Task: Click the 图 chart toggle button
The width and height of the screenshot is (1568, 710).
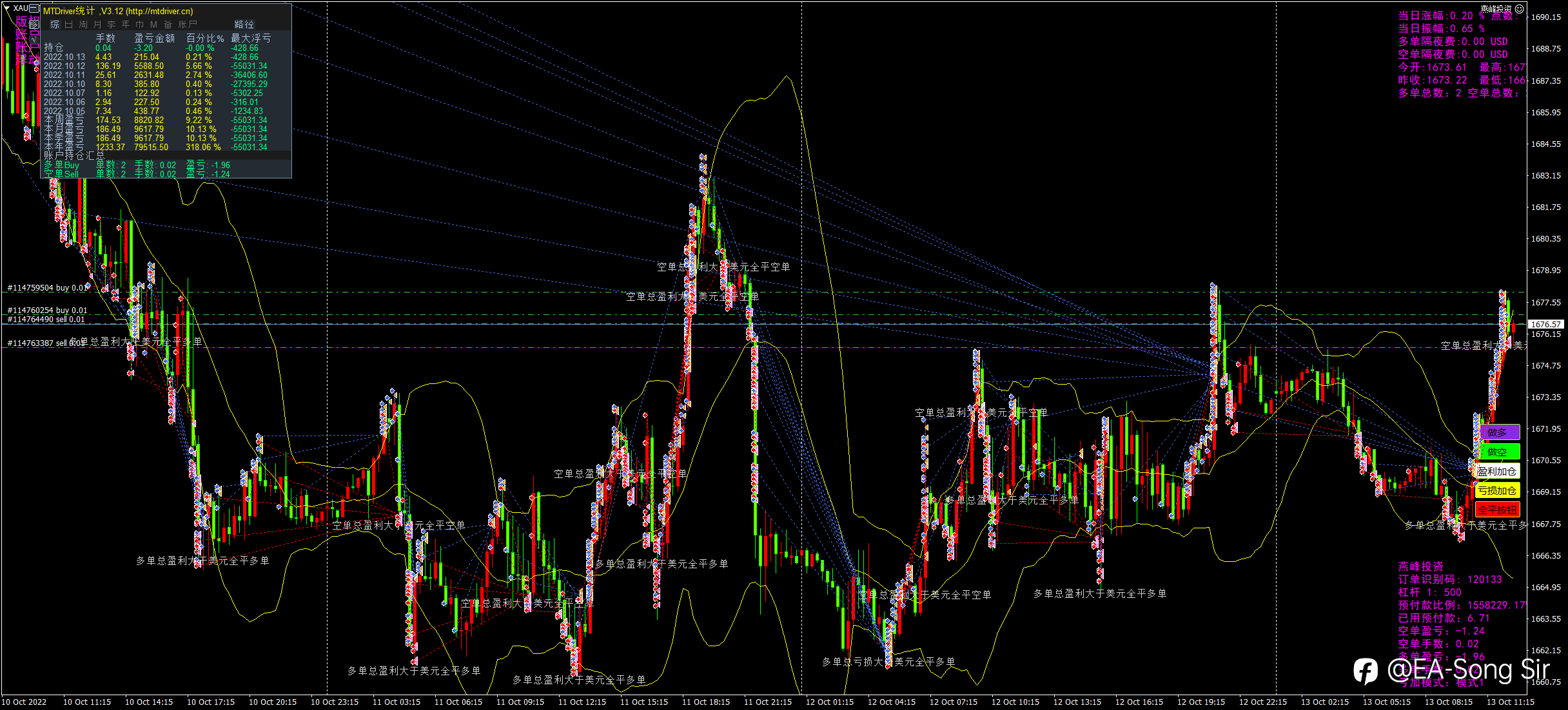Action: point(34,24)
